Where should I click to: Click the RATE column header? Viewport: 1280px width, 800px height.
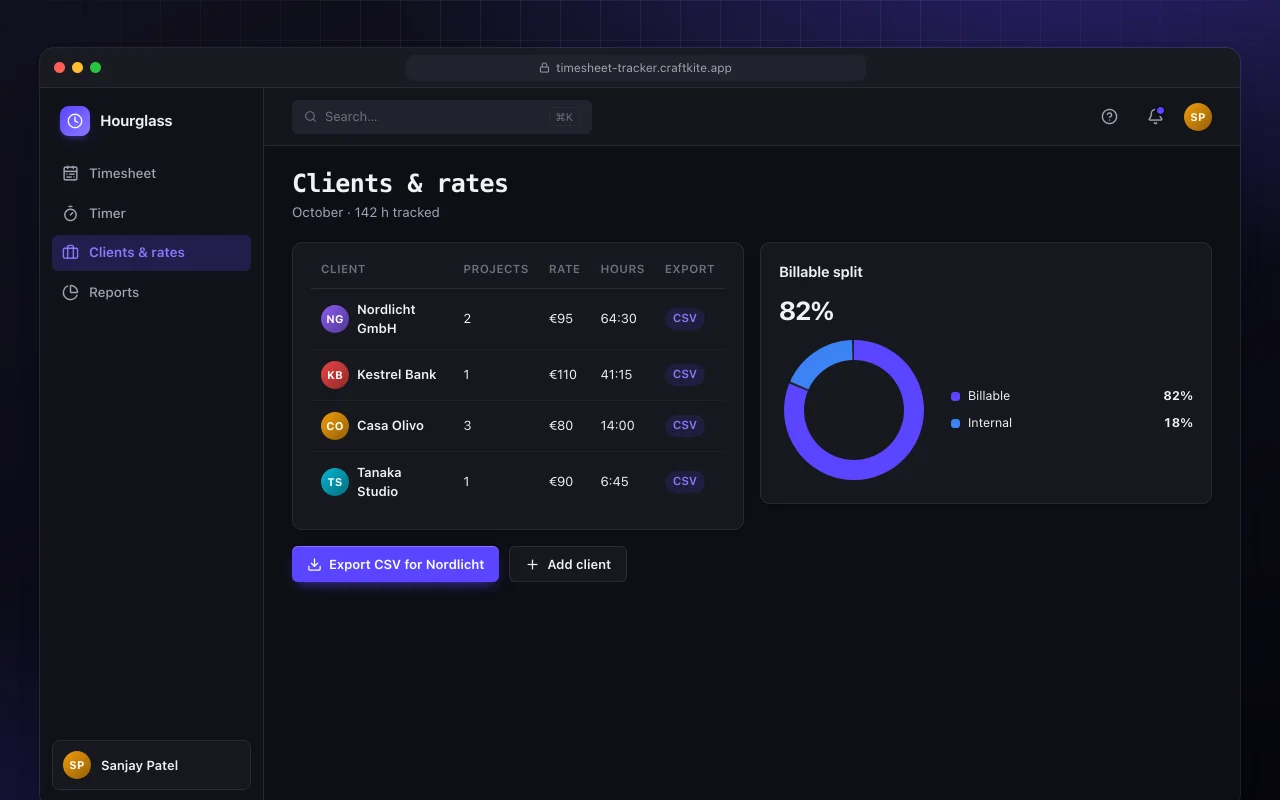(565, 269)
